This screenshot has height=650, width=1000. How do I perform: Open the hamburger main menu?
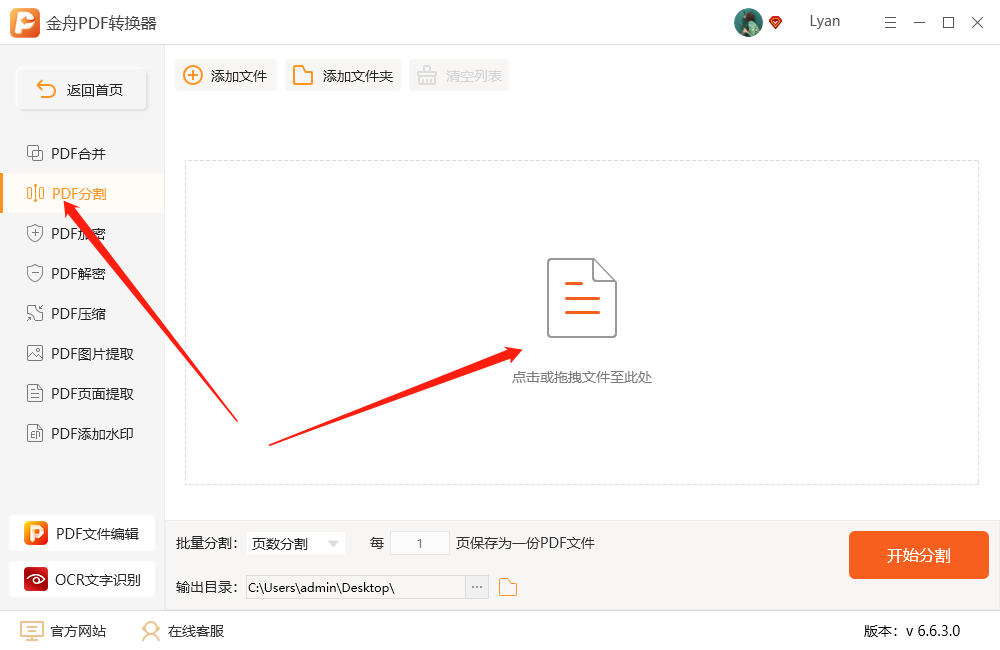[x=890, y=23]
